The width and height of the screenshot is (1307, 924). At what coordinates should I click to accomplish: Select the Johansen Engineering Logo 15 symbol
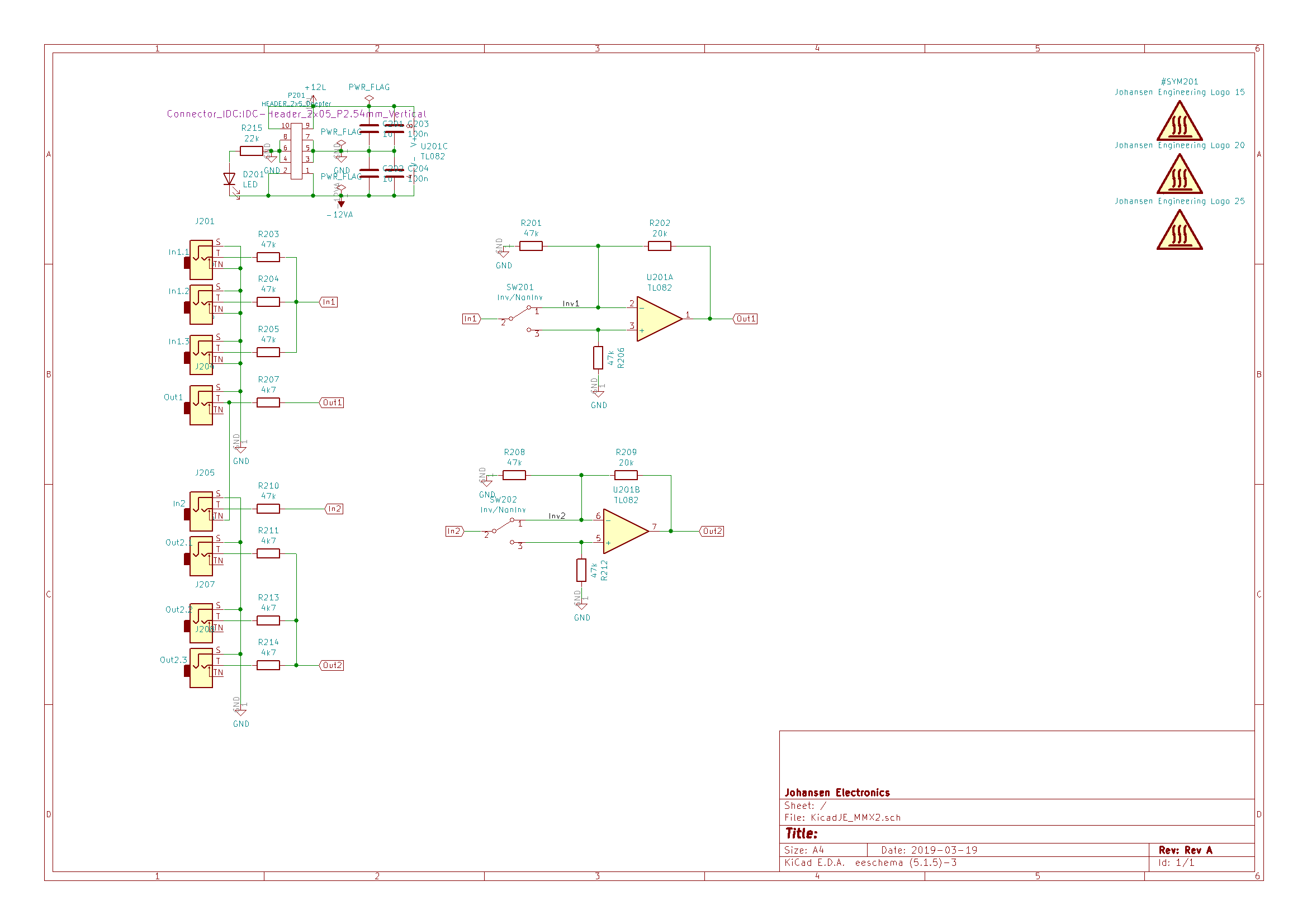point(1180,121)
